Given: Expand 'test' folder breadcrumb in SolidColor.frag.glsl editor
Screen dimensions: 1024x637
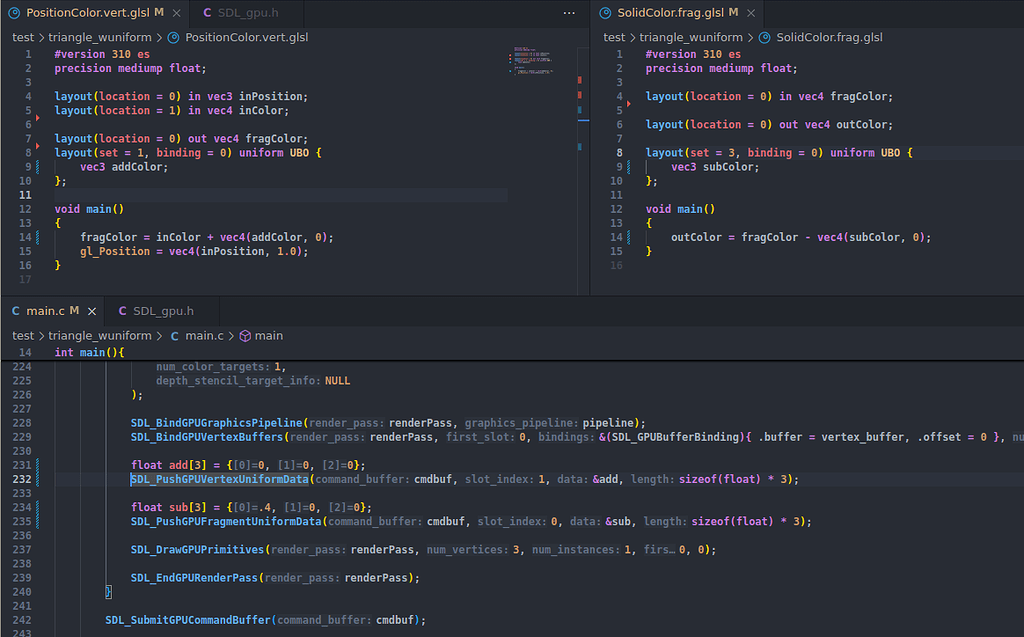Looking at the screenshot, I should (613, 37).
